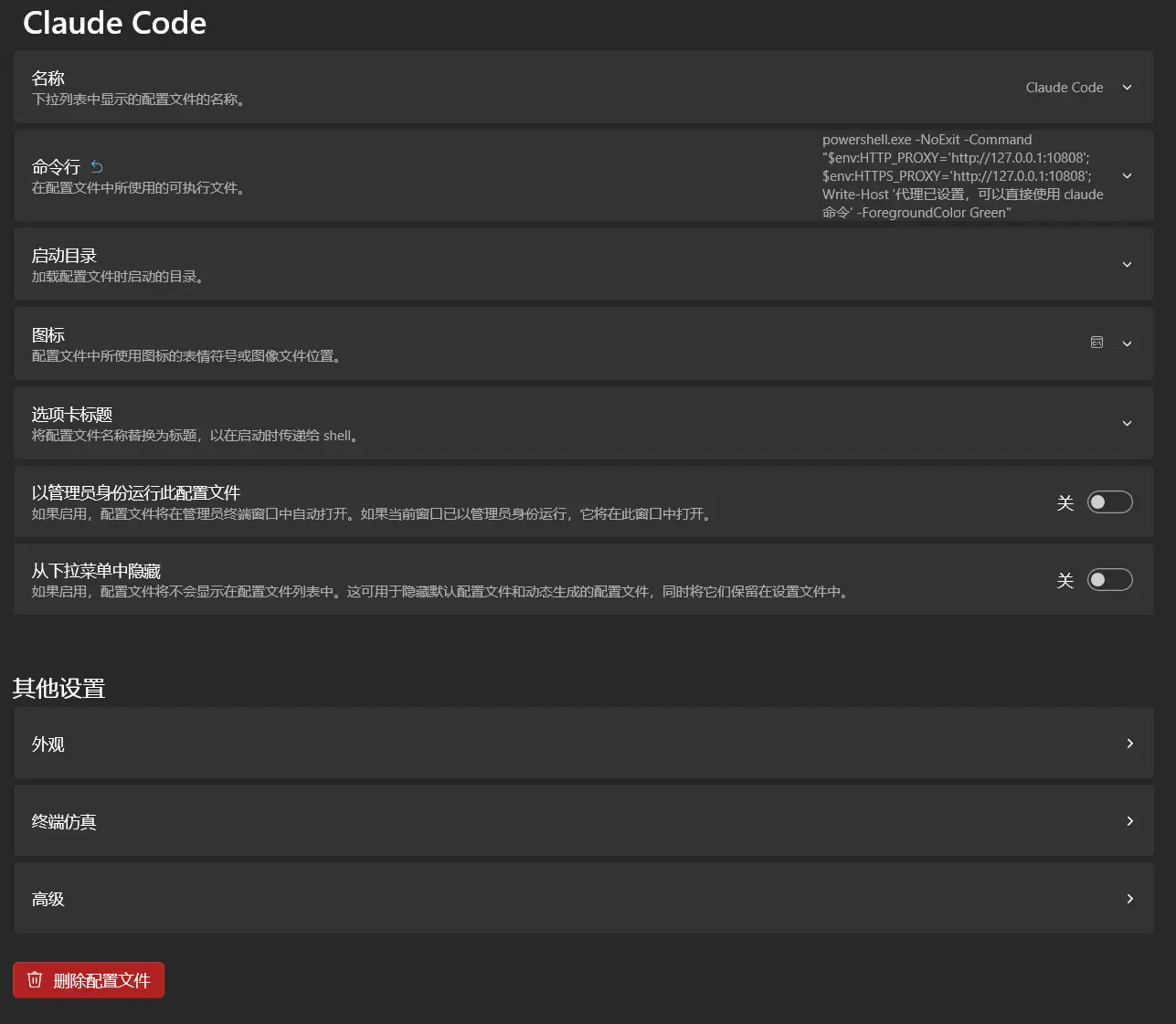The image size is (1176, 1024).
Task: Click the trash can icon on delete button
Action: 35,979
